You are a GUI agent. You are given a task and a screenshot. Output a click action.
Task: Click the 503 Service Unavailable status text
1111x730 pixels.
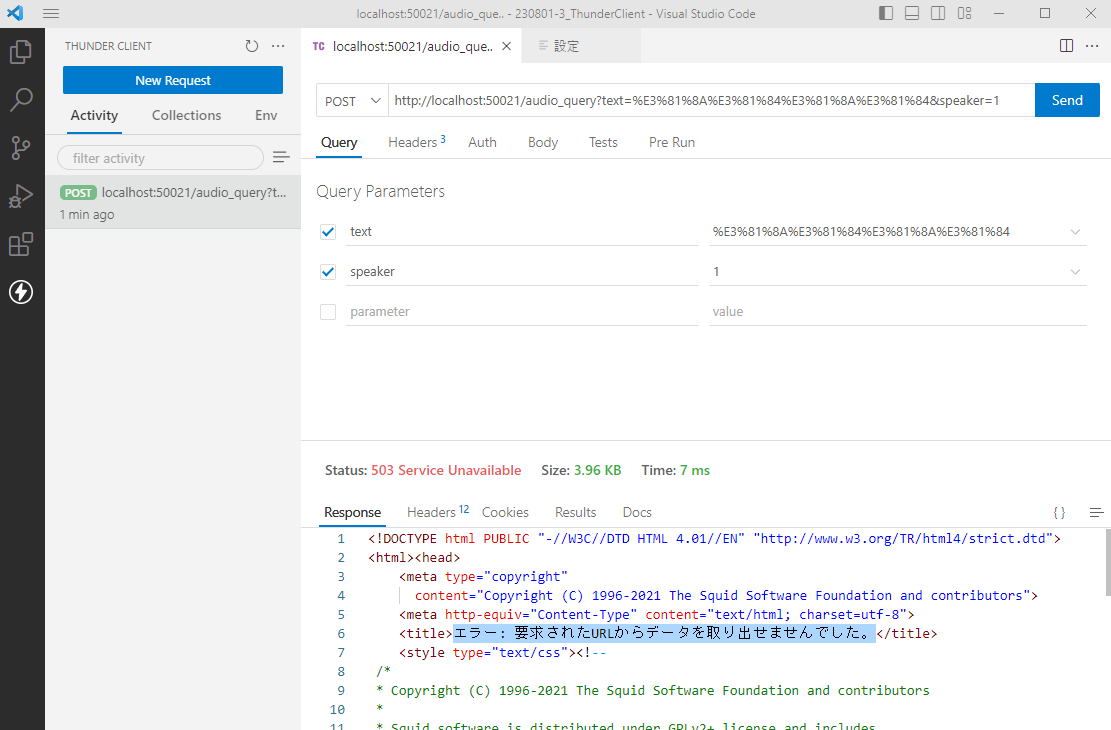[x=446, y=471]
